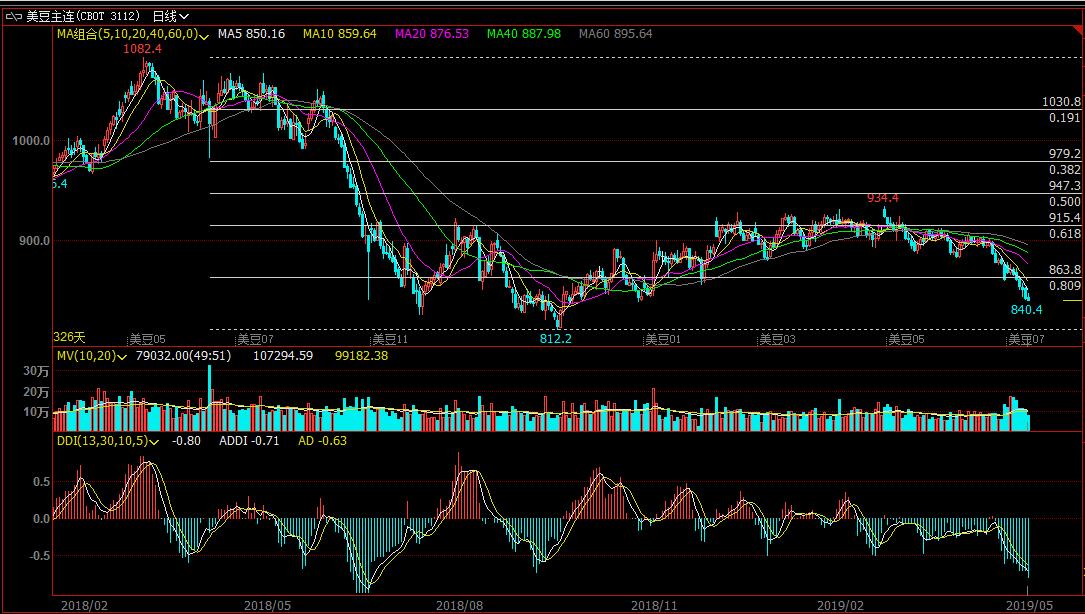Click the 934.4 peak price label
This screenshot has width=1085, height=614.
(x=882, y=198)
